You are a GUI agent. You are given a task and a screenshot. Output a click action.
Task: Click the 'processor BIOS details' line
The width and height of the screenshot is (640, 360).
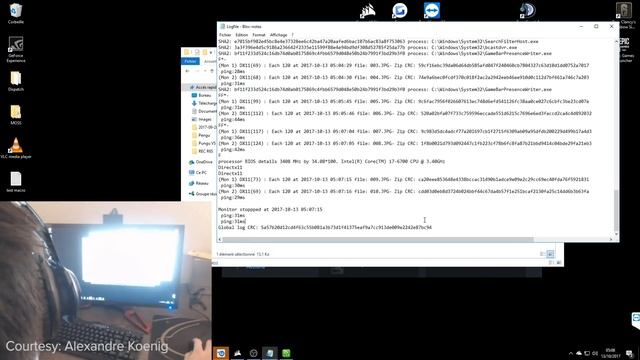click(331, 161)
